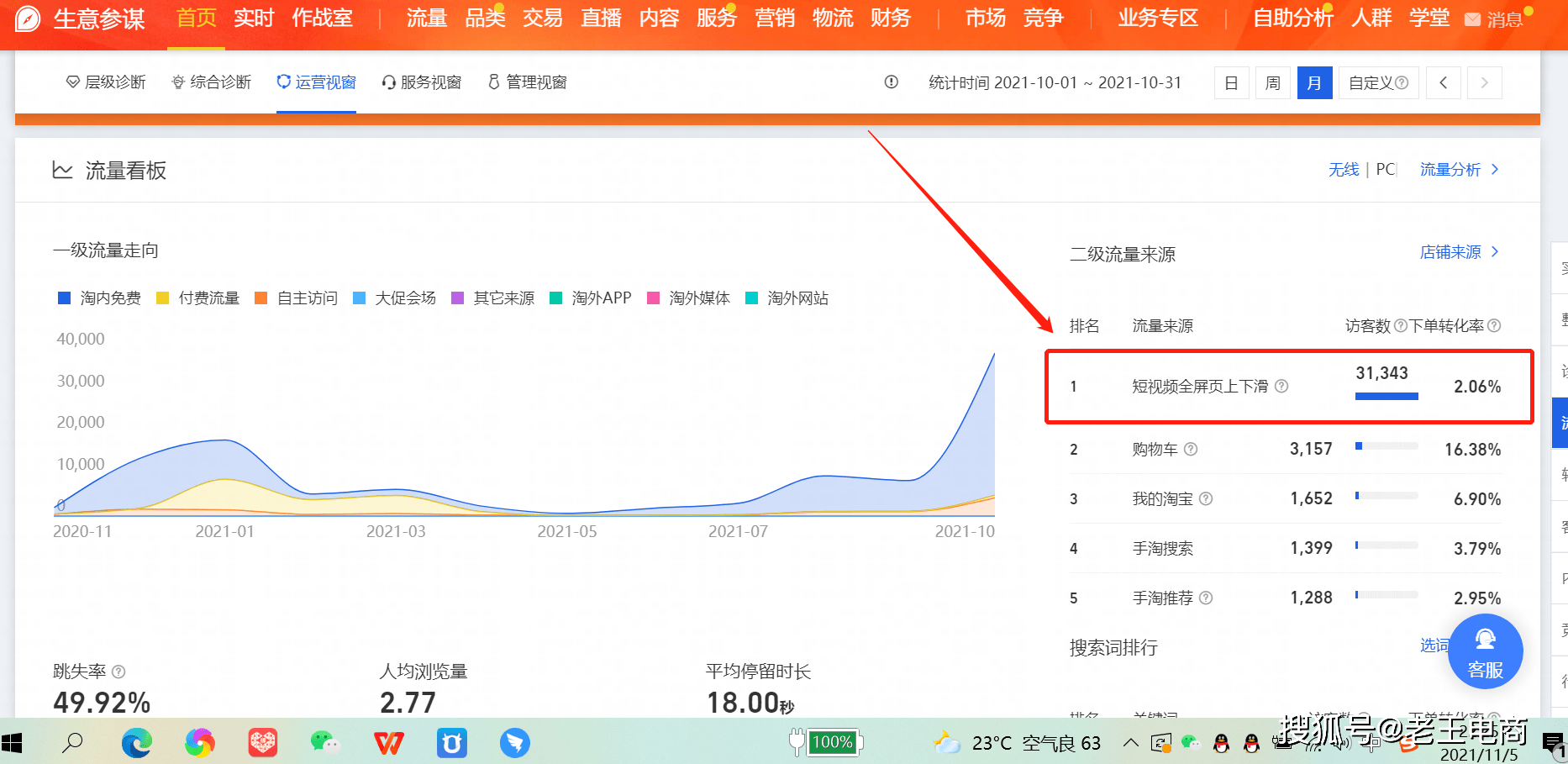Toggle the 付费流量 legend series
1568x764 pixels.
click(198, 298)
